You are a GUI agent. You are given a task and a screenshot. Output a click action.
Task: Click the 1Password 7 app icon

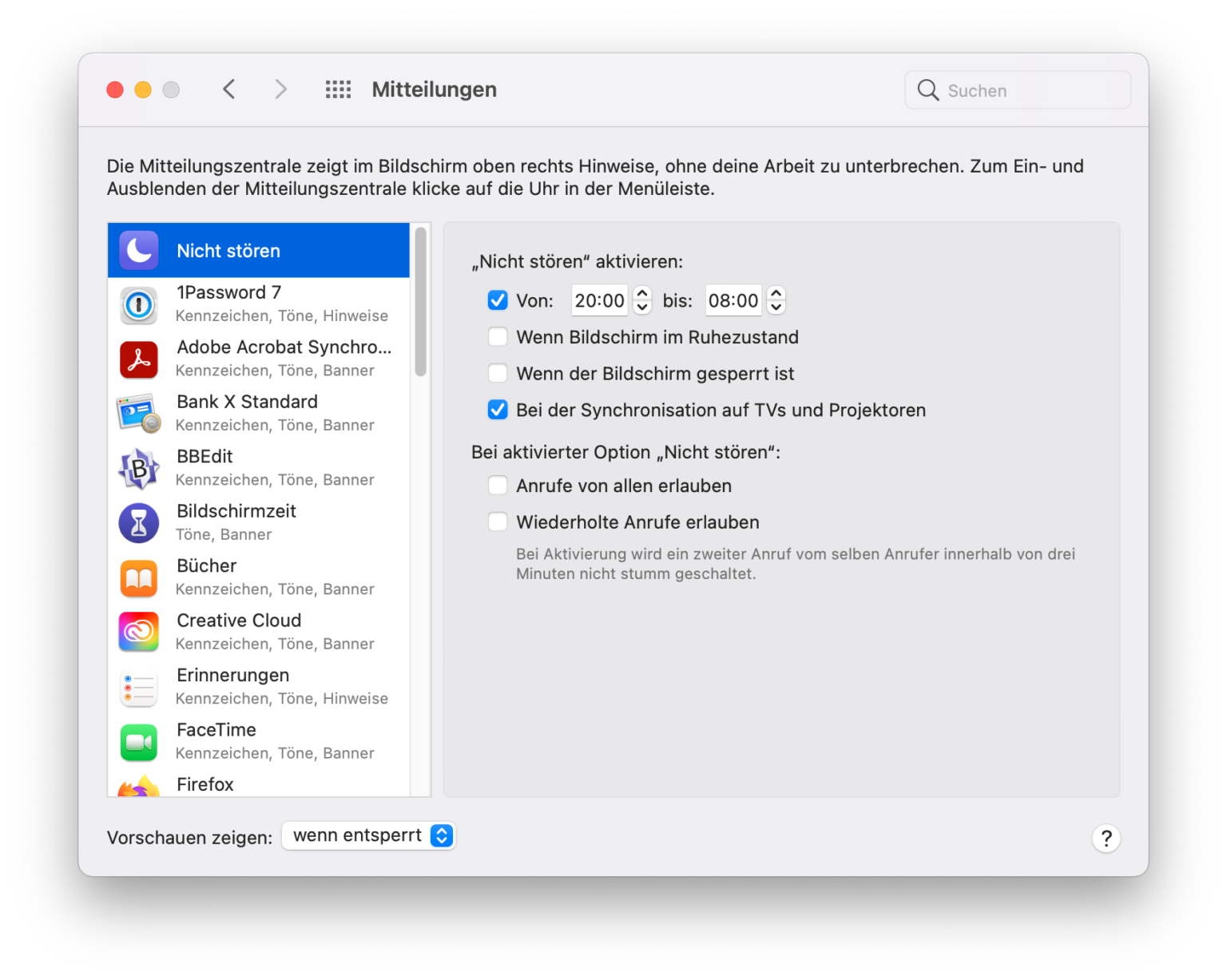coord(138,304)
